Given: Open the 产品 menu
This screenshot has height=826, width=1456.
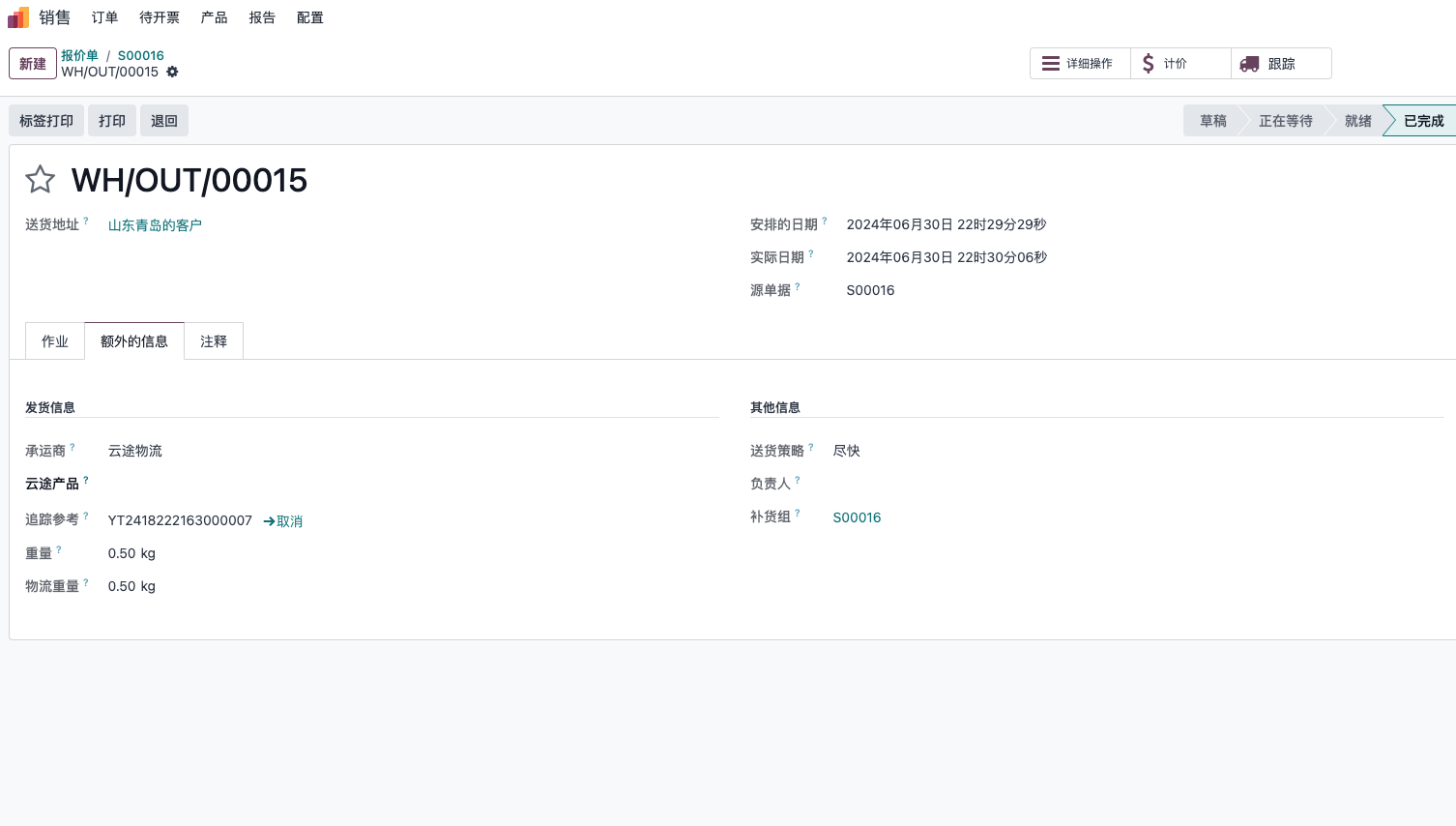Looking at the screenshot, I should [214, 17].
